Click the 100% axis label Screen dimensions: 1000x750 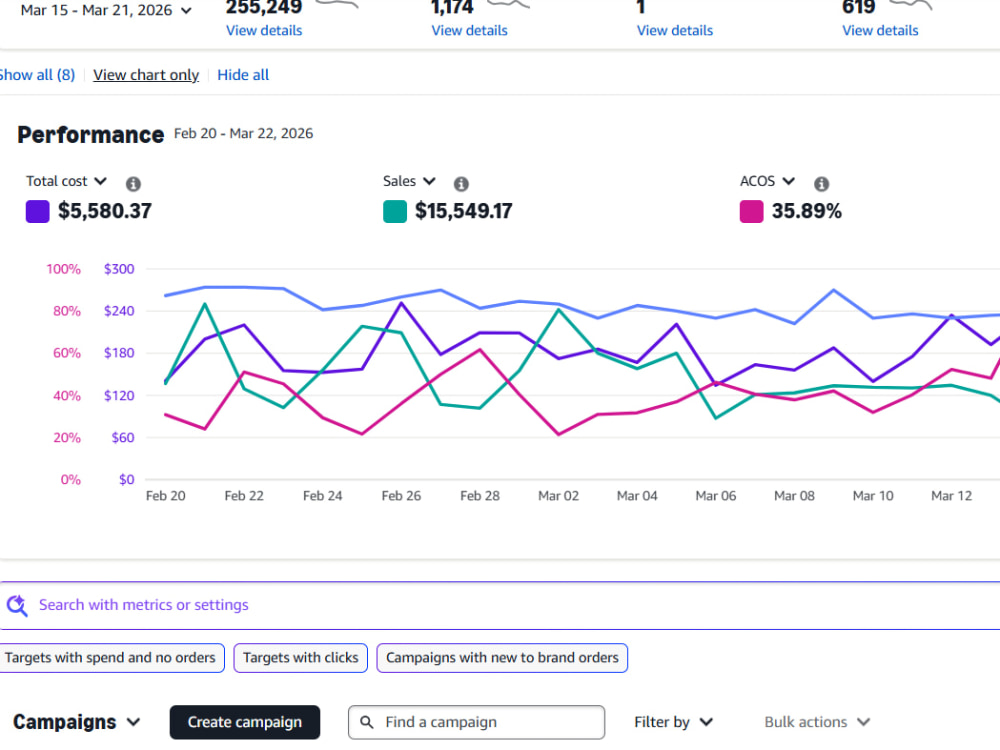tap(63, 268)
